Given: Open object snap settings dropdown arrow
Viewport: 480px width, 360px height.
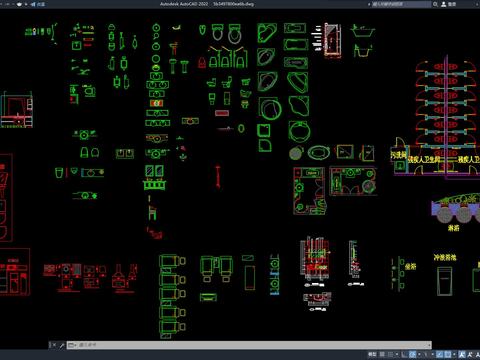Looking at the screenshot, I should (x=454, y=354).
